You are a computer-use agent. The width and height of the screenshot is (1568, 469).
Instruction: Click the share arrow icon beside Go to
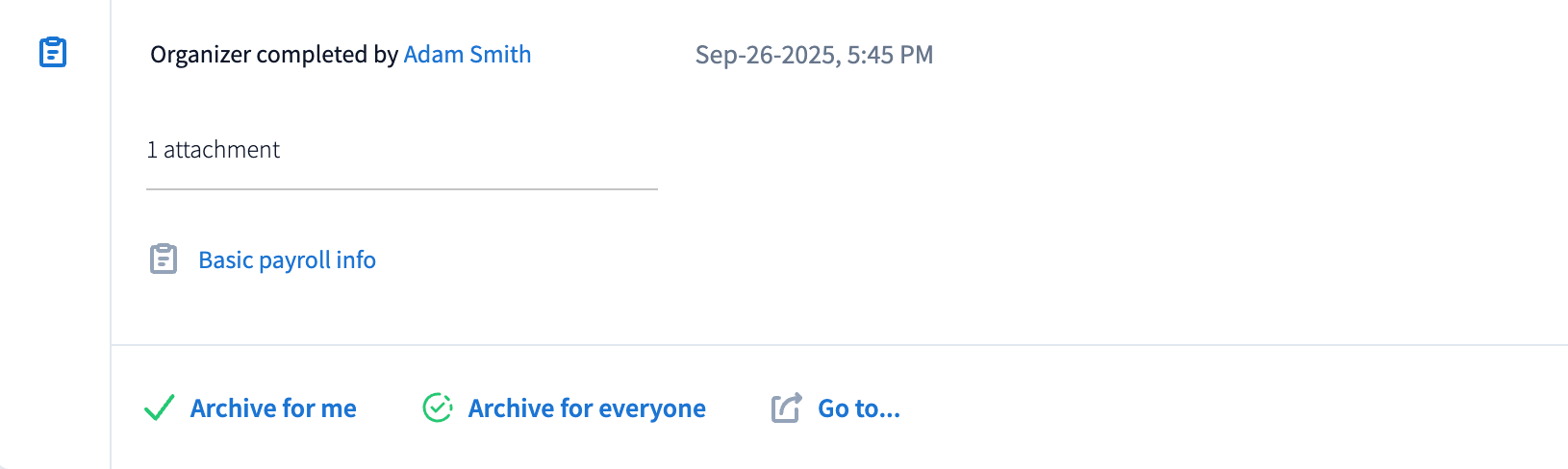[x=786, y=408]
